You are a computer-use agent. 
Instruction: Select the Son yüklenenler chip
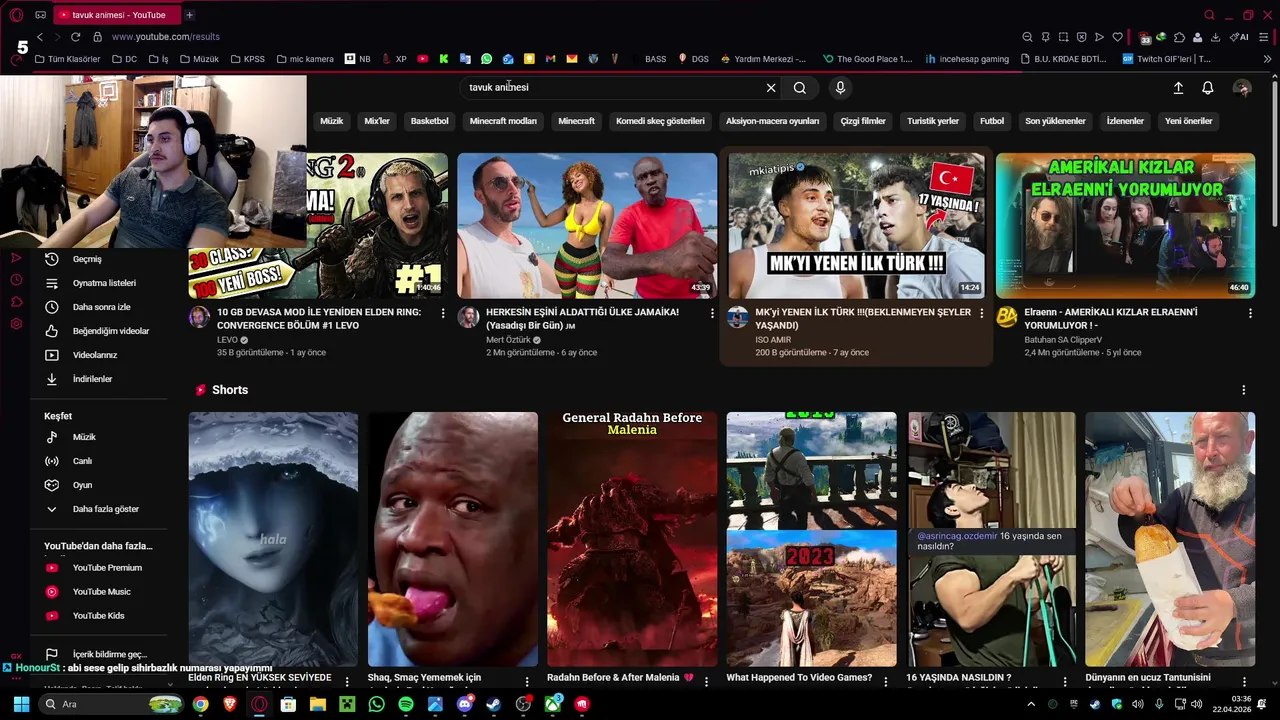(1055, 121)
